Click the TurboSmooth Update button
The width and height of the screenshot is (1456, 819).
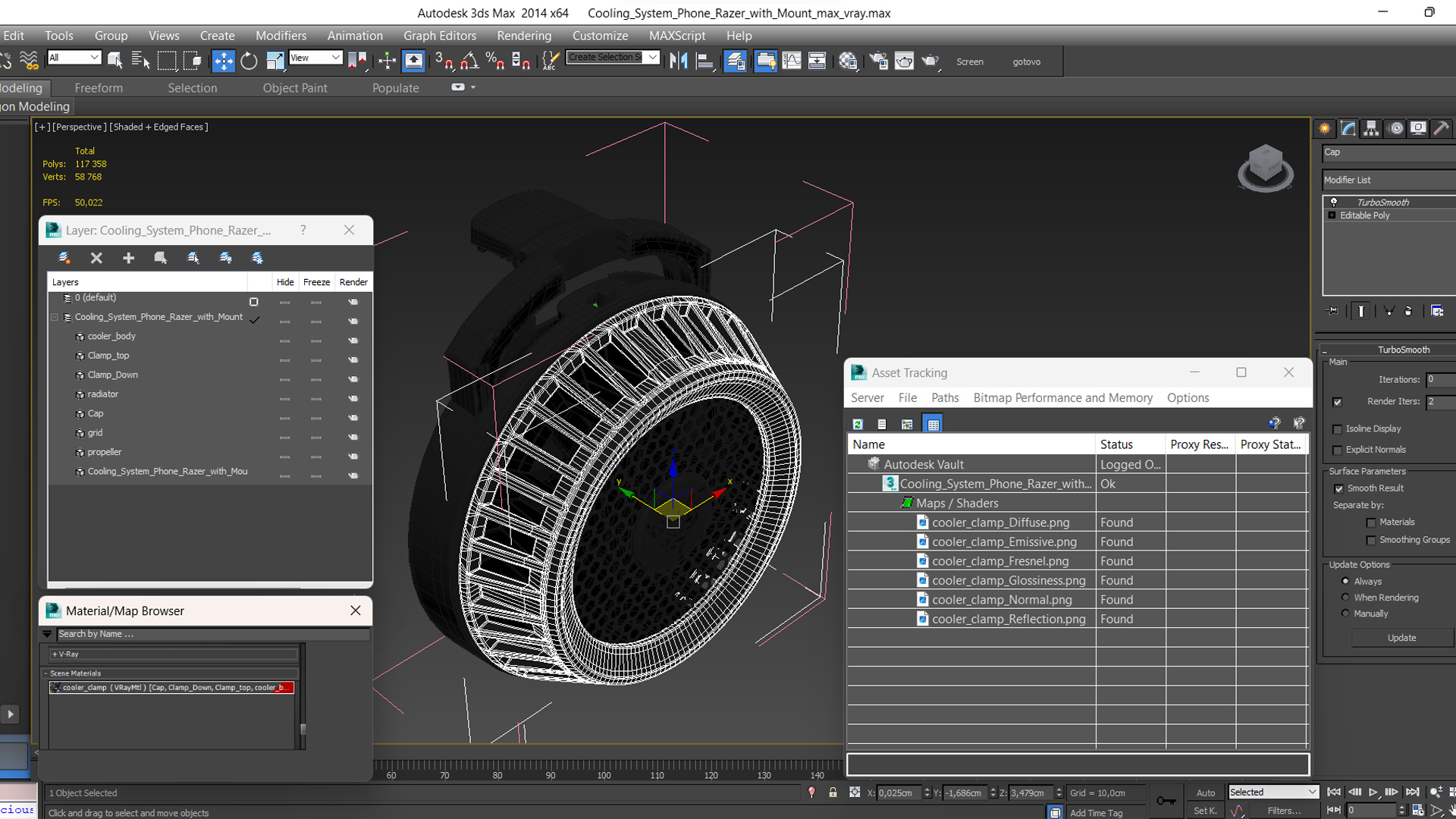1401,638
